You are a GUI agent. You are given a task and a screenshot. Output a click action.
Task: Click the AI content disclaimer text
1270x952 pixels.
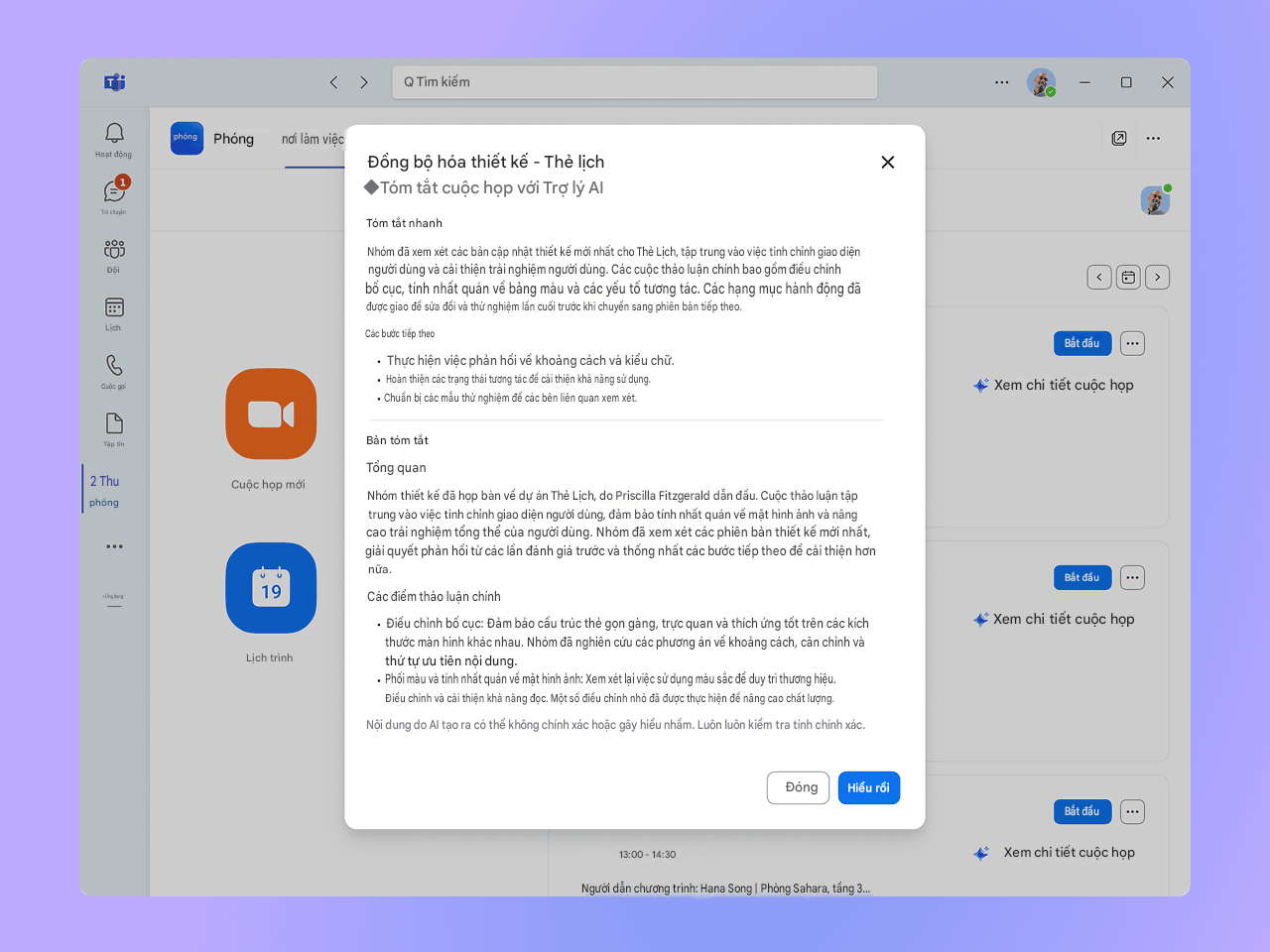pyautogui.click(x=616, y=725)
